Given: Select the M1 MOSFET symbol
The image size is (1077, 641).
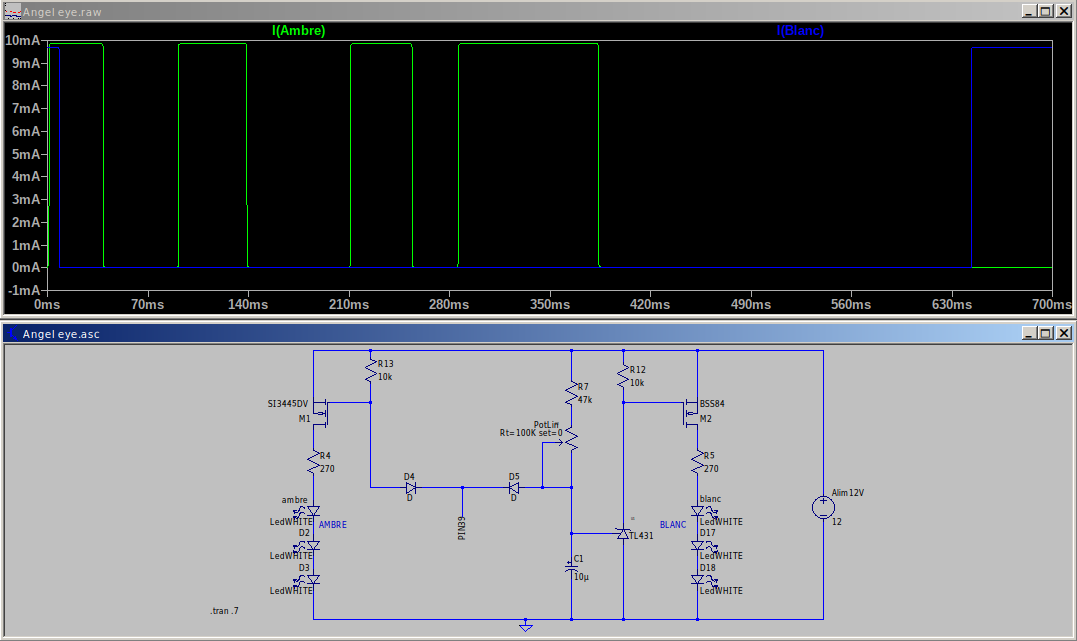Looking at the screenshot, I should pyautogui.click(x=321, y=413).
